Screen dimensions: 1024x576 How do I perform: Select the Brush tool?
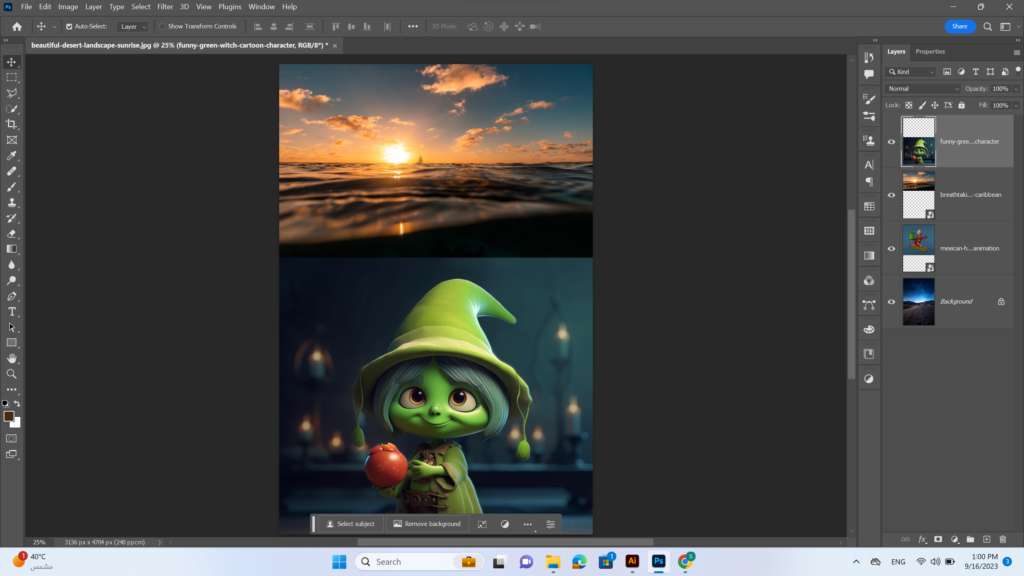pyautogui.click(x=12, y=187)
